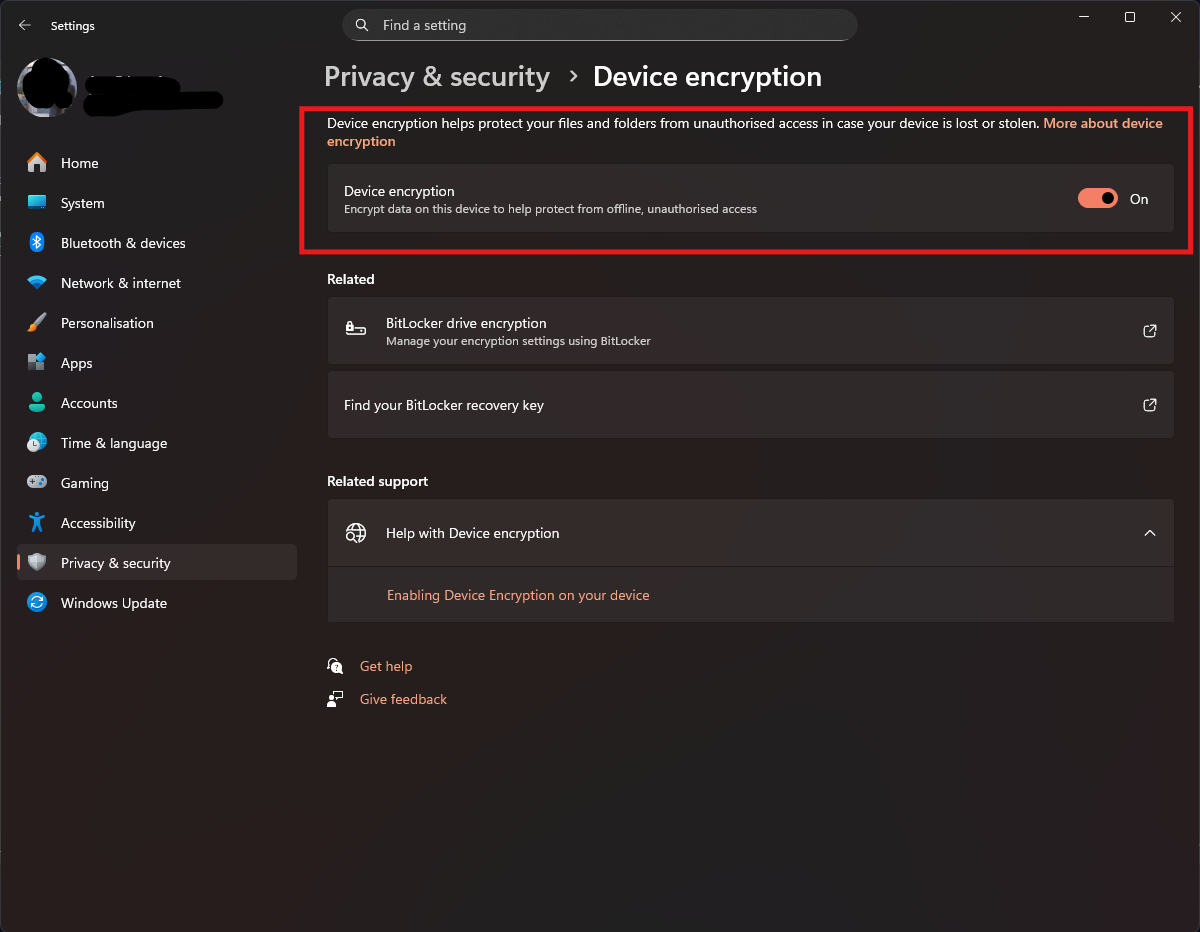Click More about device encryption link
The image size is (1200, 932).
pos(1102,124)
